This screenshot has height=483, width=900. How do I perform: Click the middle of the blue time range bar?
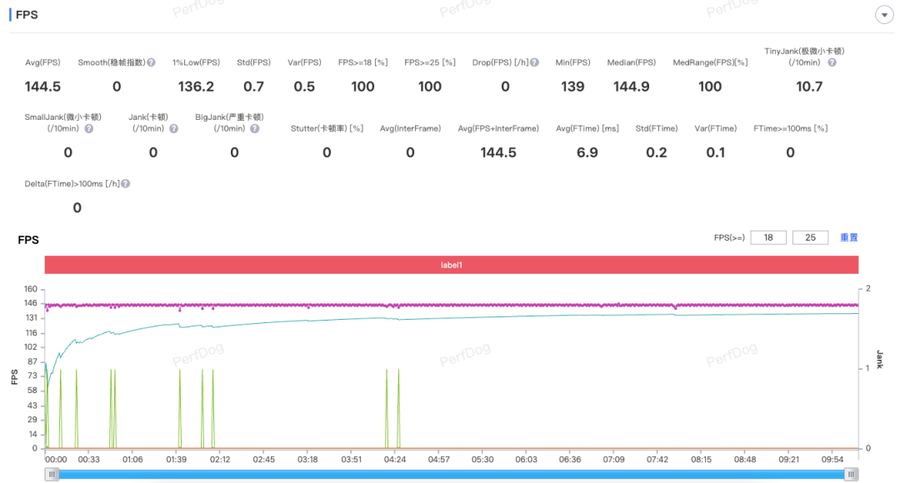(x=451, y=474)
